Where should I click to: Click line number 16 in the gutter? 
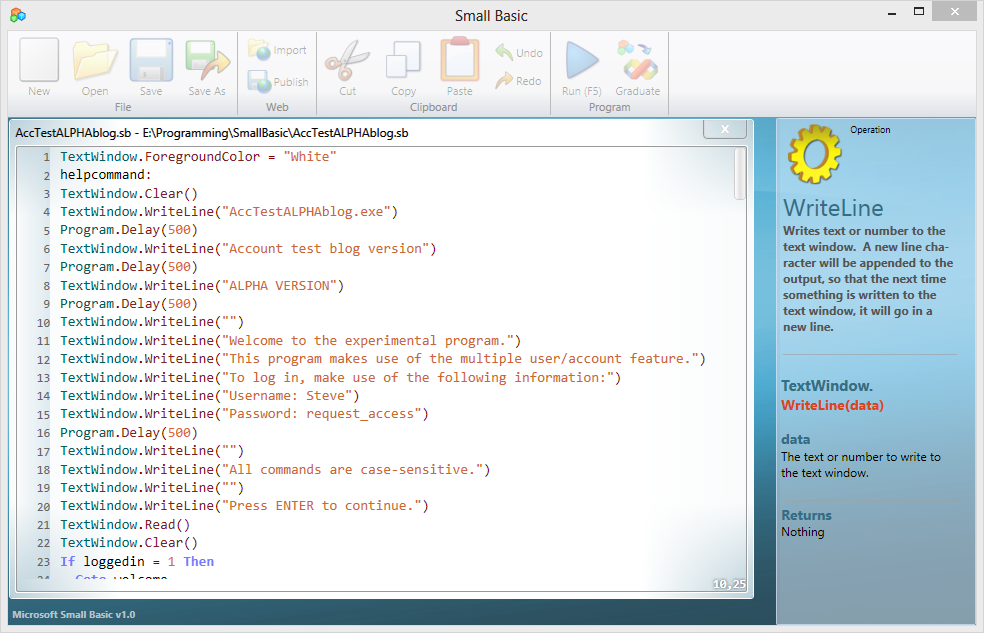click(x=43, y=433)
